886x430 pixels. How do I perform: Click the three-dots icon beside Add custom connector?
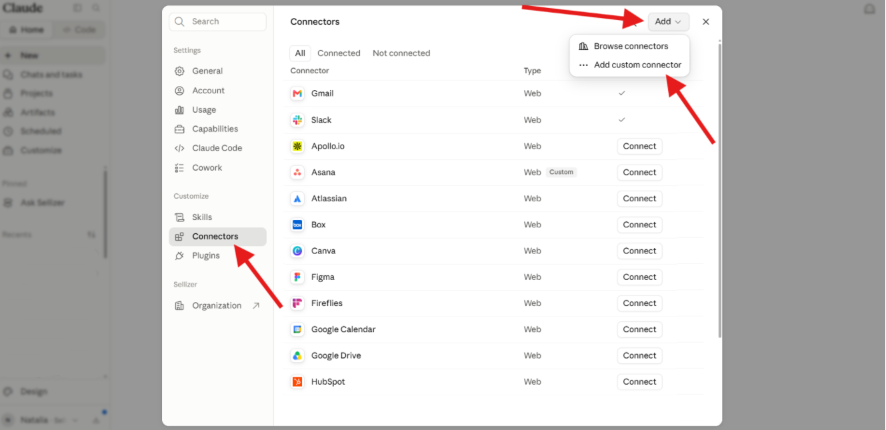point(583,65)
